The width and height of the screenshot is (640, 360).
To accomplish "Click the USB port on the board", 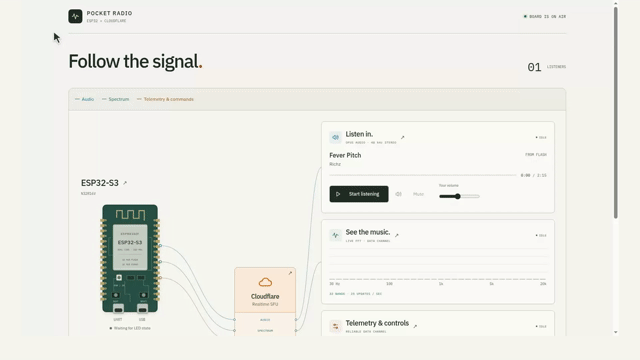I will coord(142,309).
